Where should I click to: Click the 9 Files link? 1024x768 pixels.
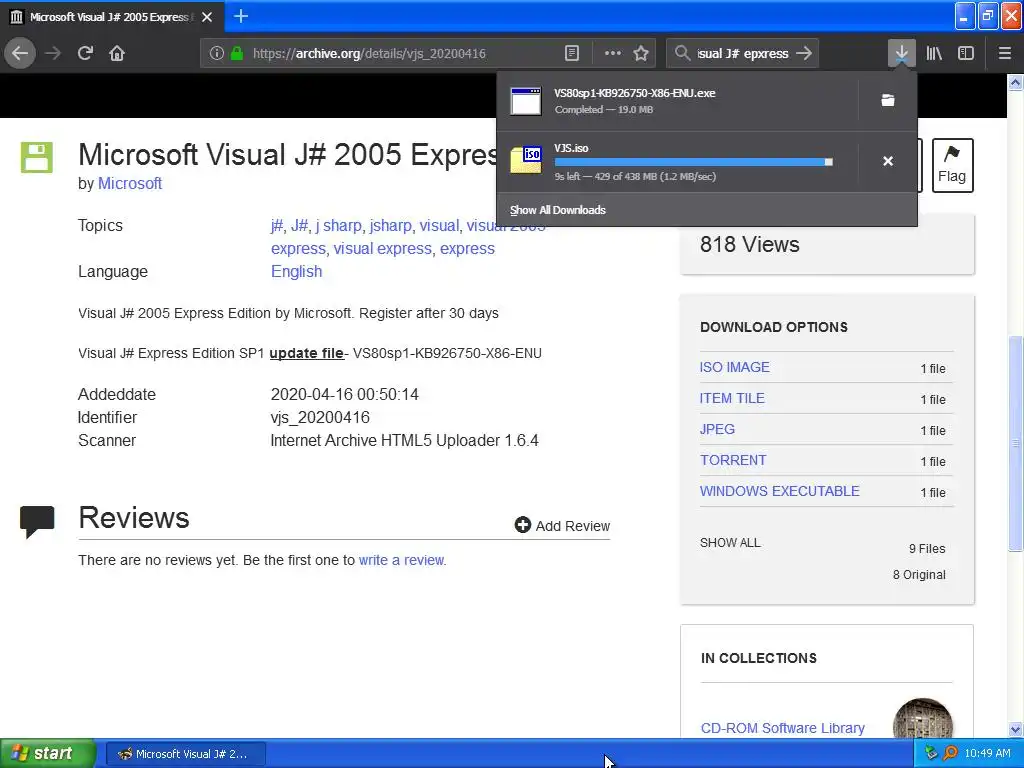pyautogui.click(x=927, y=549)
